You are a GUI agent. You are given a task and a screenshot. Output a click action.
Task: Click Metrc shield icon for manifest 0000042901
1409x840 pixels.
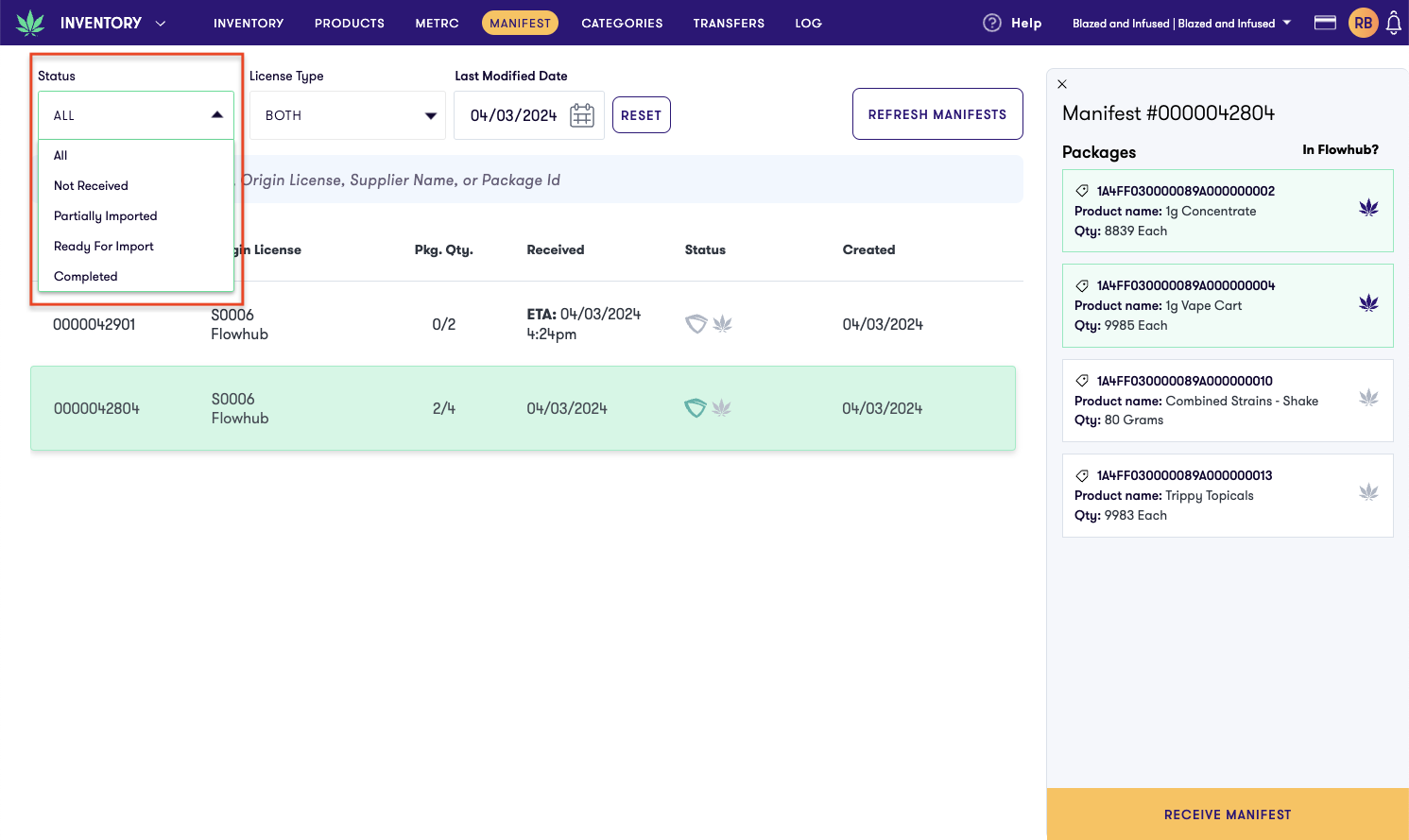click(x=696, y=324)
